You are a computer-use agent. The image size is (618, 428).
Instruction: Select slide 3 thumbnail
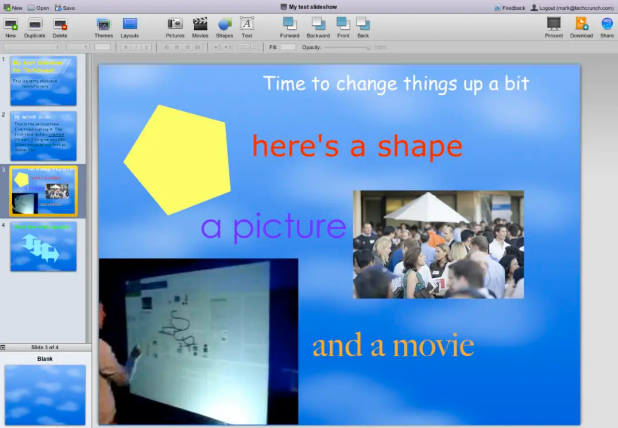pos(43,191)
